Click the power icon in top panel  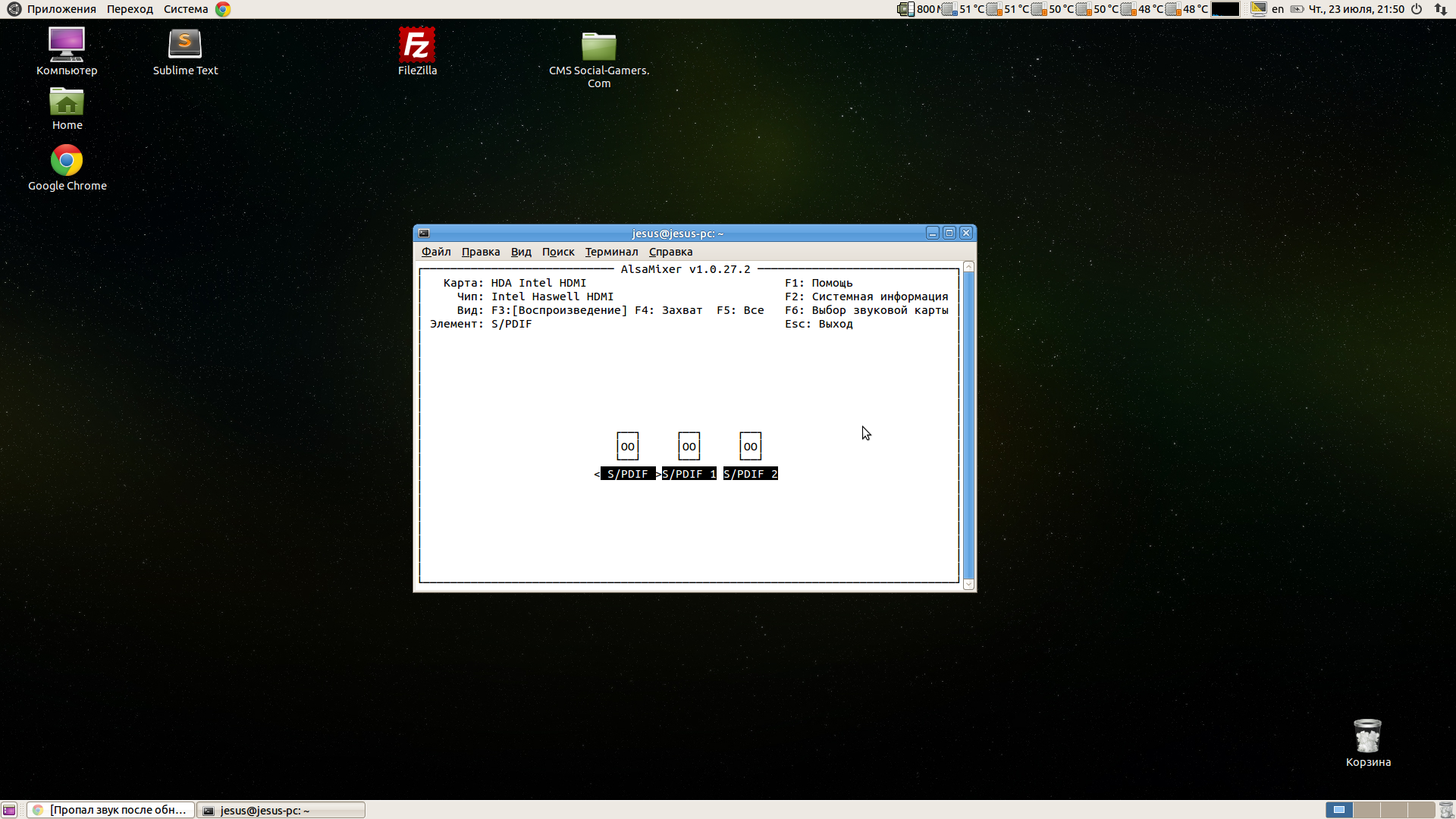pyautogui.click(x=1416, y=9)
